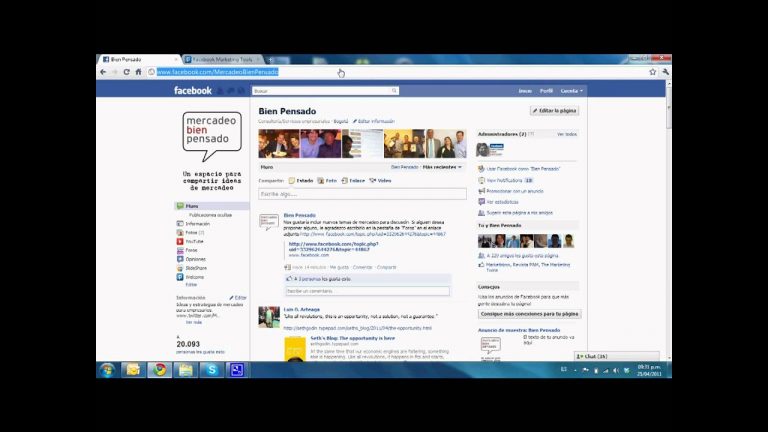768x432 pixels.
Task: Go to Perfil in the Facebook header
Action: [546, 91]
